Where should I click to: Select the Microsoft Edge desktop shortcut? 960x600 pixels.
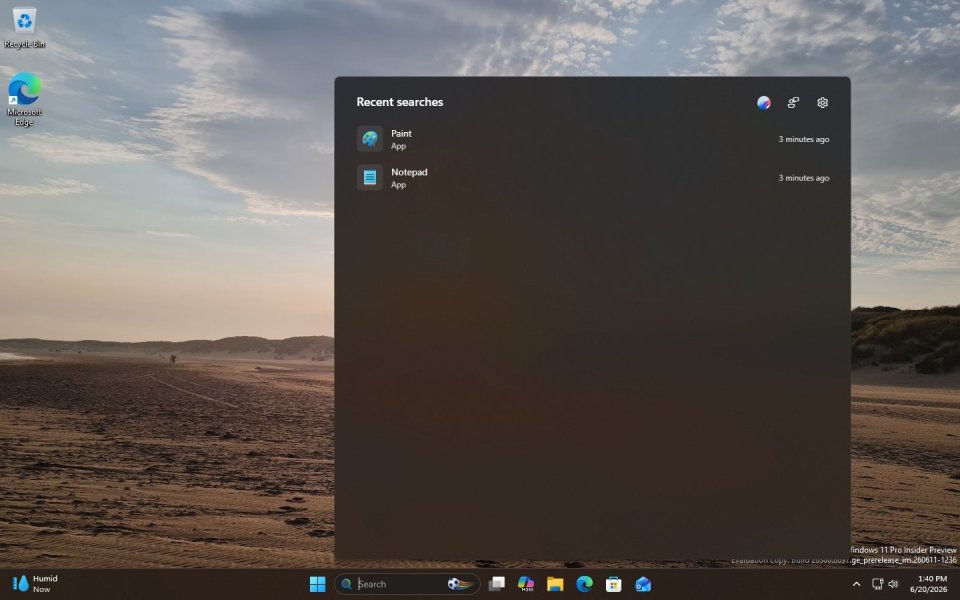click(24, 99)
